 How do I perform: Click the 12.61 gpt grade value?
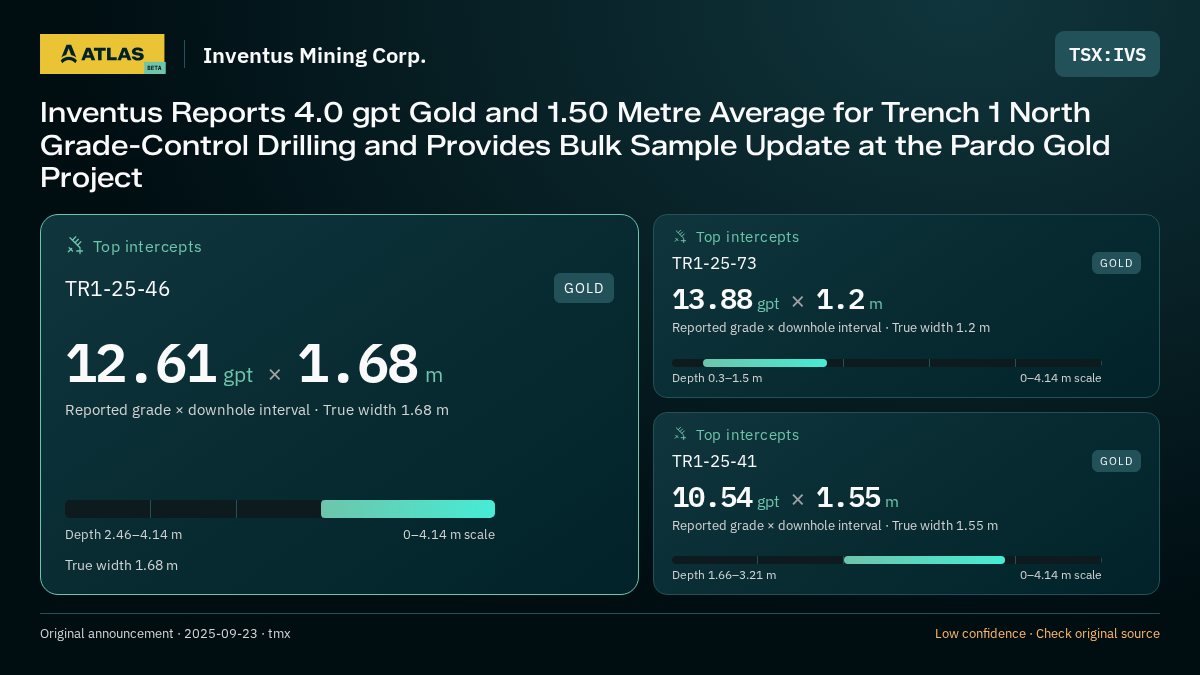click(x=159, y=364)
